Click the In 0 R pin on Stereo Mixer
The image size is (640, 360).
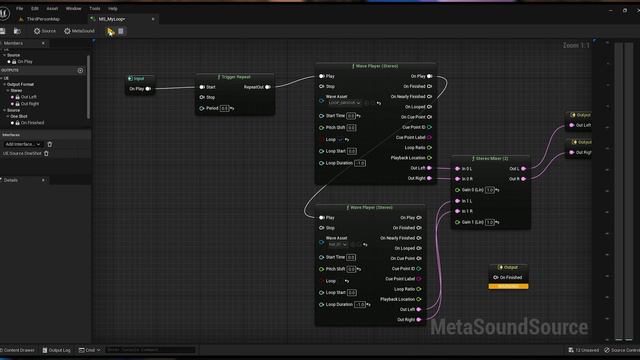(x=457, y=179)
